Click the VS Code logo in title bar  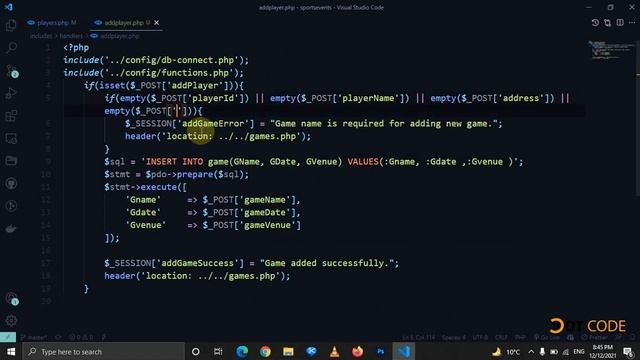click(x=9, y=7)
